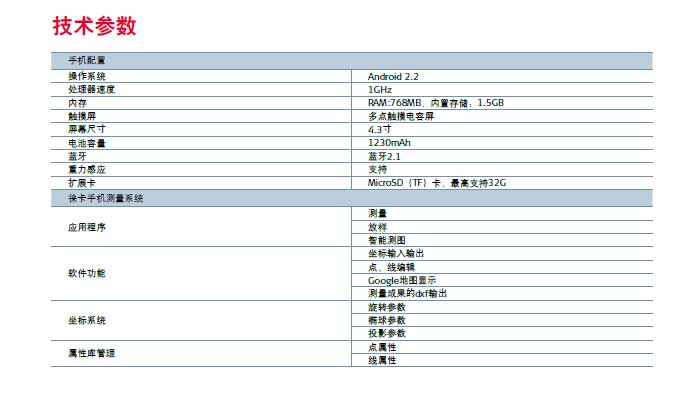This screenshot has width=700, height=405.
Task: Select the RAM:768MB memory value cell
Action: tap(435, 103)
